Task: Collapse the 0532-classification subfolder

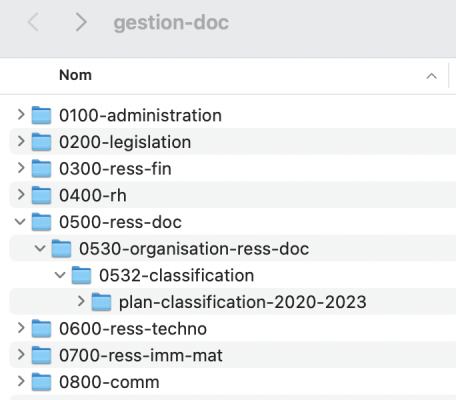Action: 60,275
